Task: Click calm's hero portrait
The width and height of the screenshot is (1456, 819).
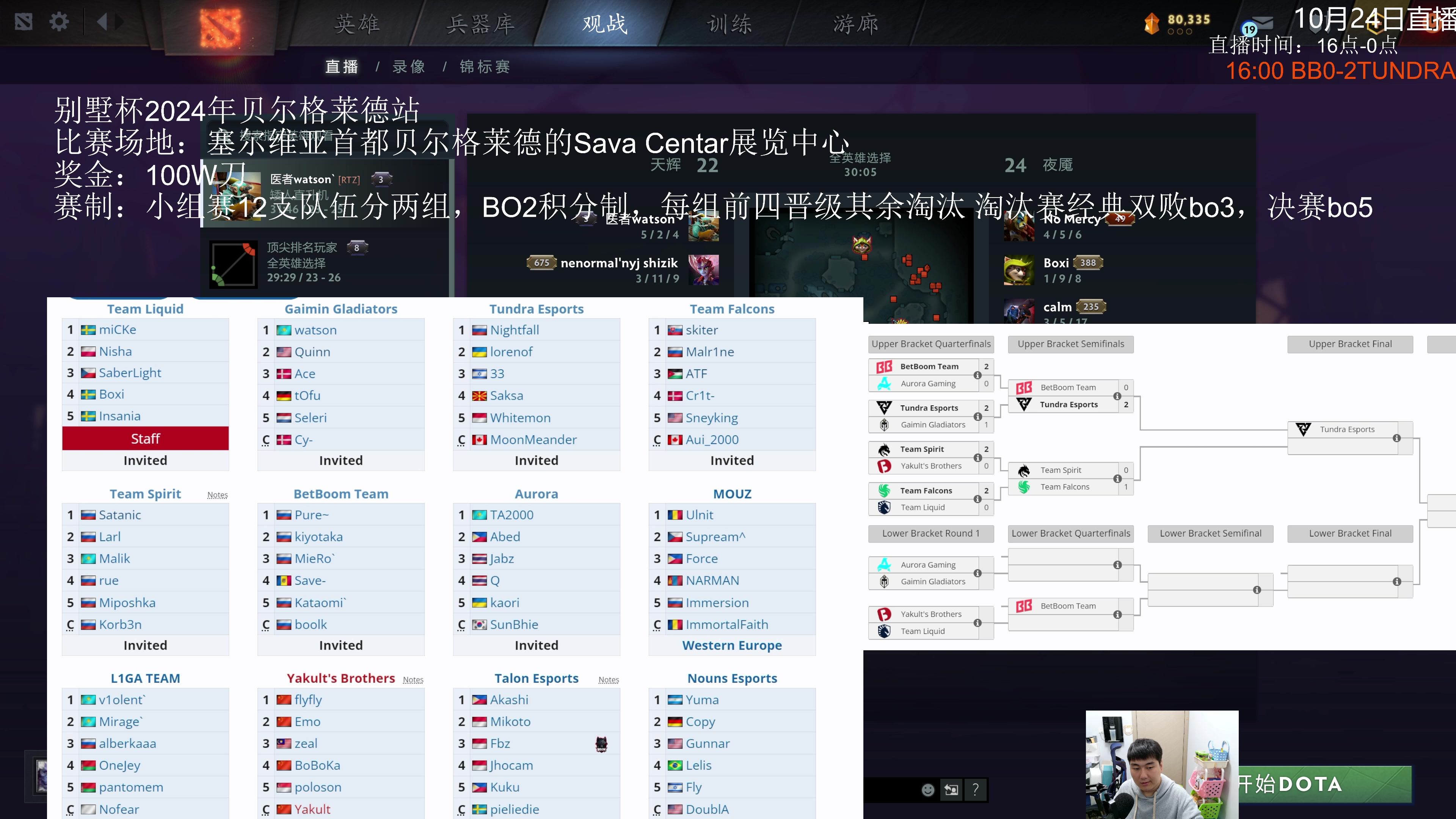Action: pyautogui.click(x=1019, y=312)
